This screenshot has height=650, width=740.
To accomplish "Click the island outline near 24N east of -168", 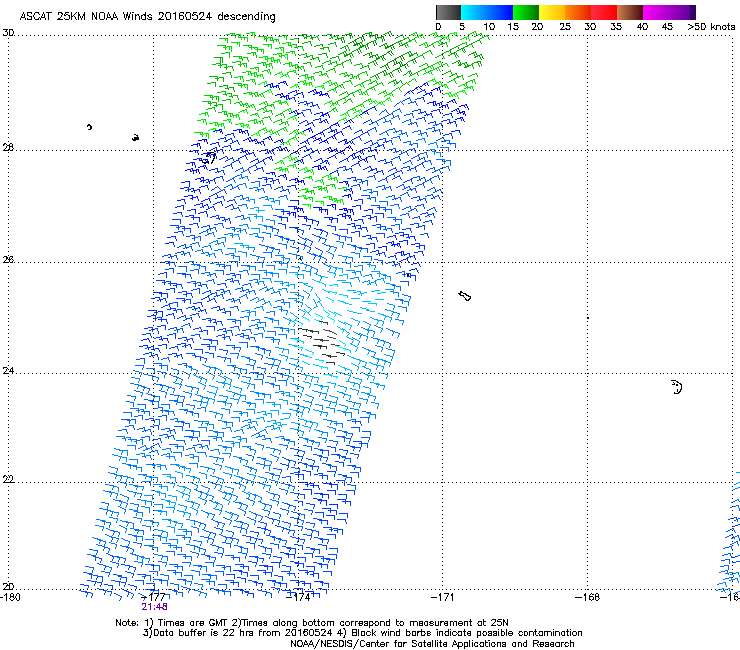I will click(677, 387).
